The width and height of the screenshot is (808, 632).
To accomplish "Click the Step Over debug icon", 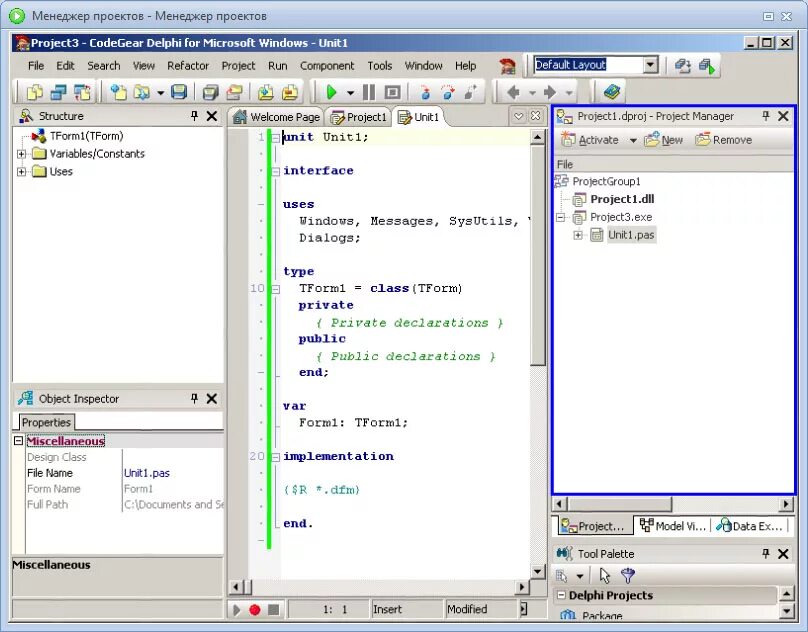I will pos(448,92).
